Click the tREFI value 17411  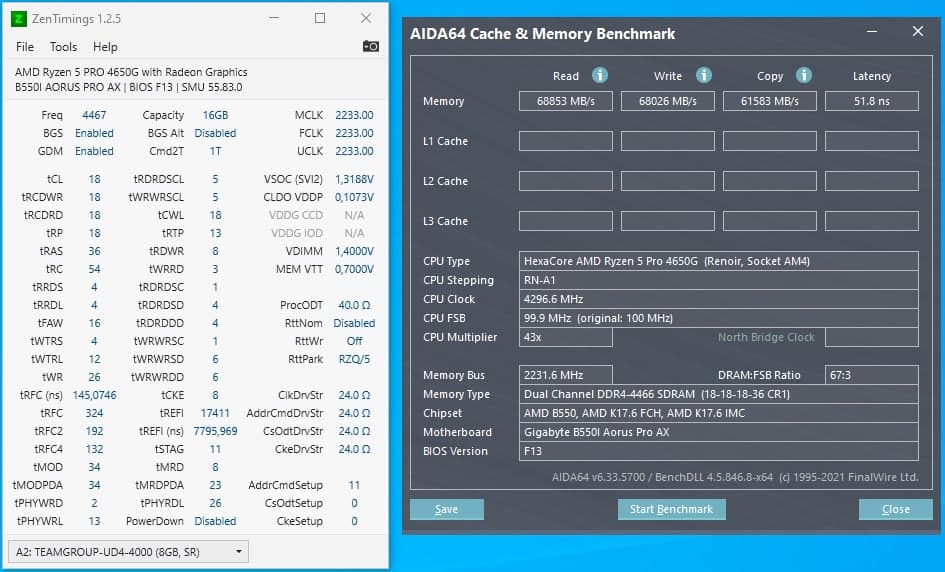[215, 413]
